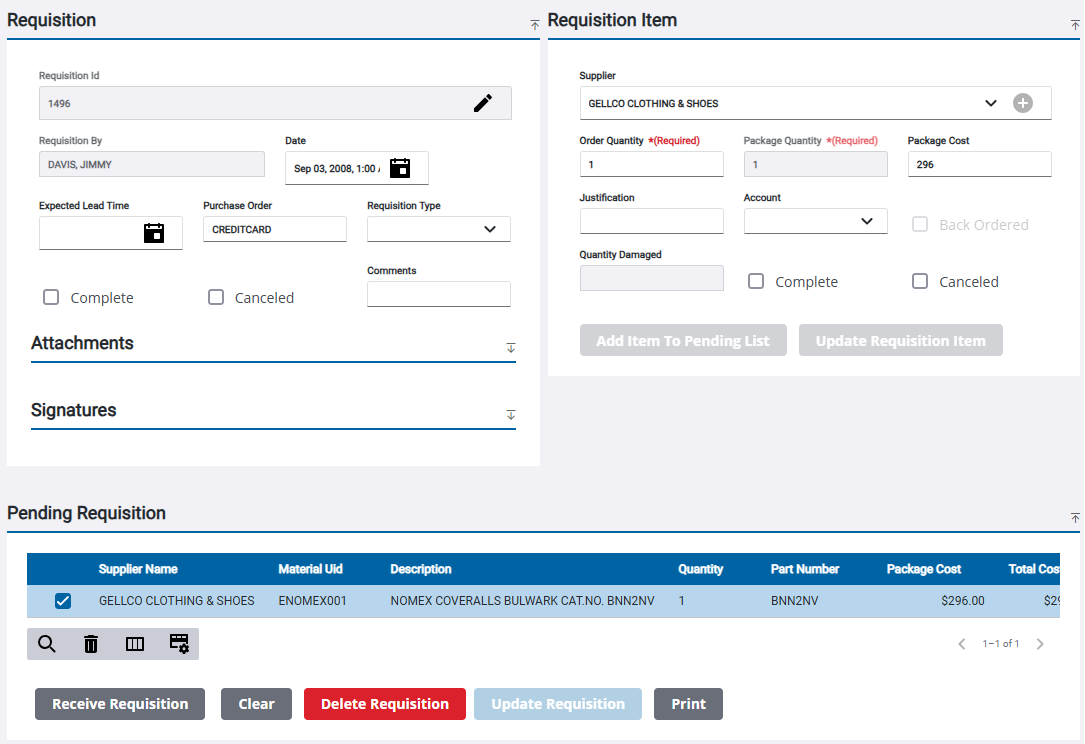This screenshot has width=1085, height=744.
Task: Search the pending requisition grid
Action: click(46, 644)
